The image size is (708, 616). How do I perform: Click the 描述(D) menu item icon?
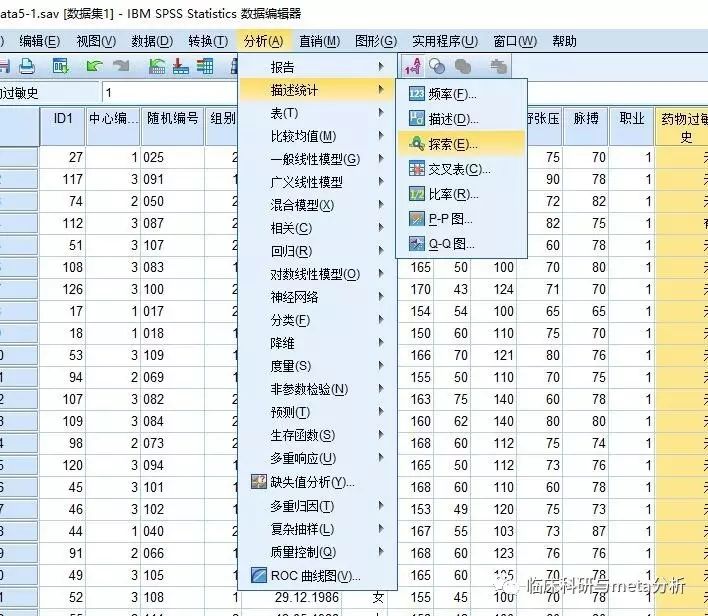416,119
